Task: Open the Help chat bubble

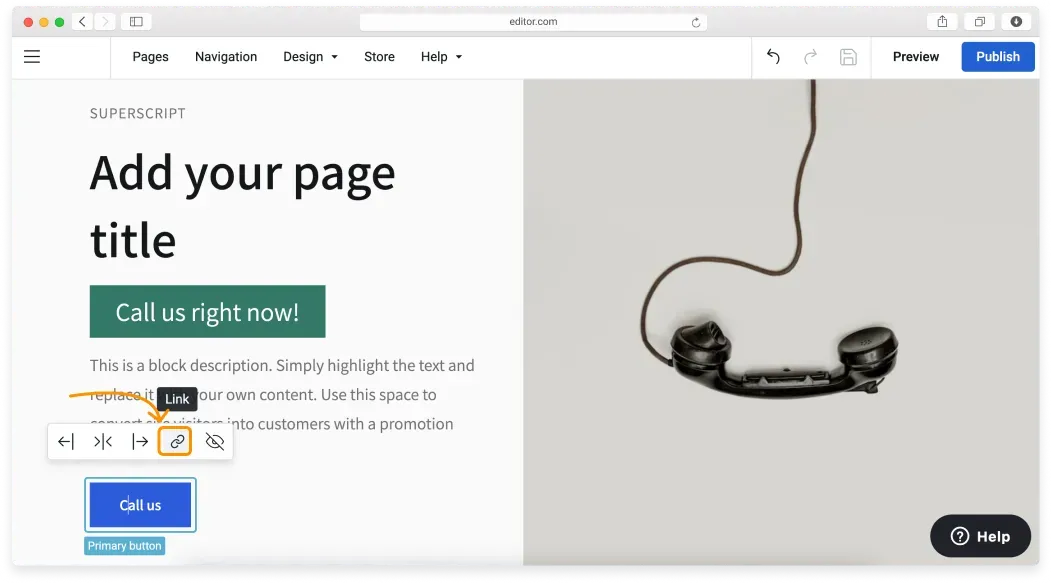Action: click(980, 536)
